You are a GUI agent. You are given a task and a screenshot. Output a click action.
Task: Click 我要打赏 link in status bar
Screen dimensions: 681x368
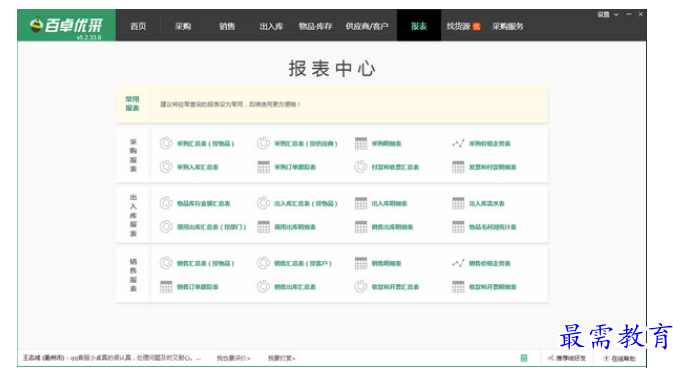tap(281, 358)
